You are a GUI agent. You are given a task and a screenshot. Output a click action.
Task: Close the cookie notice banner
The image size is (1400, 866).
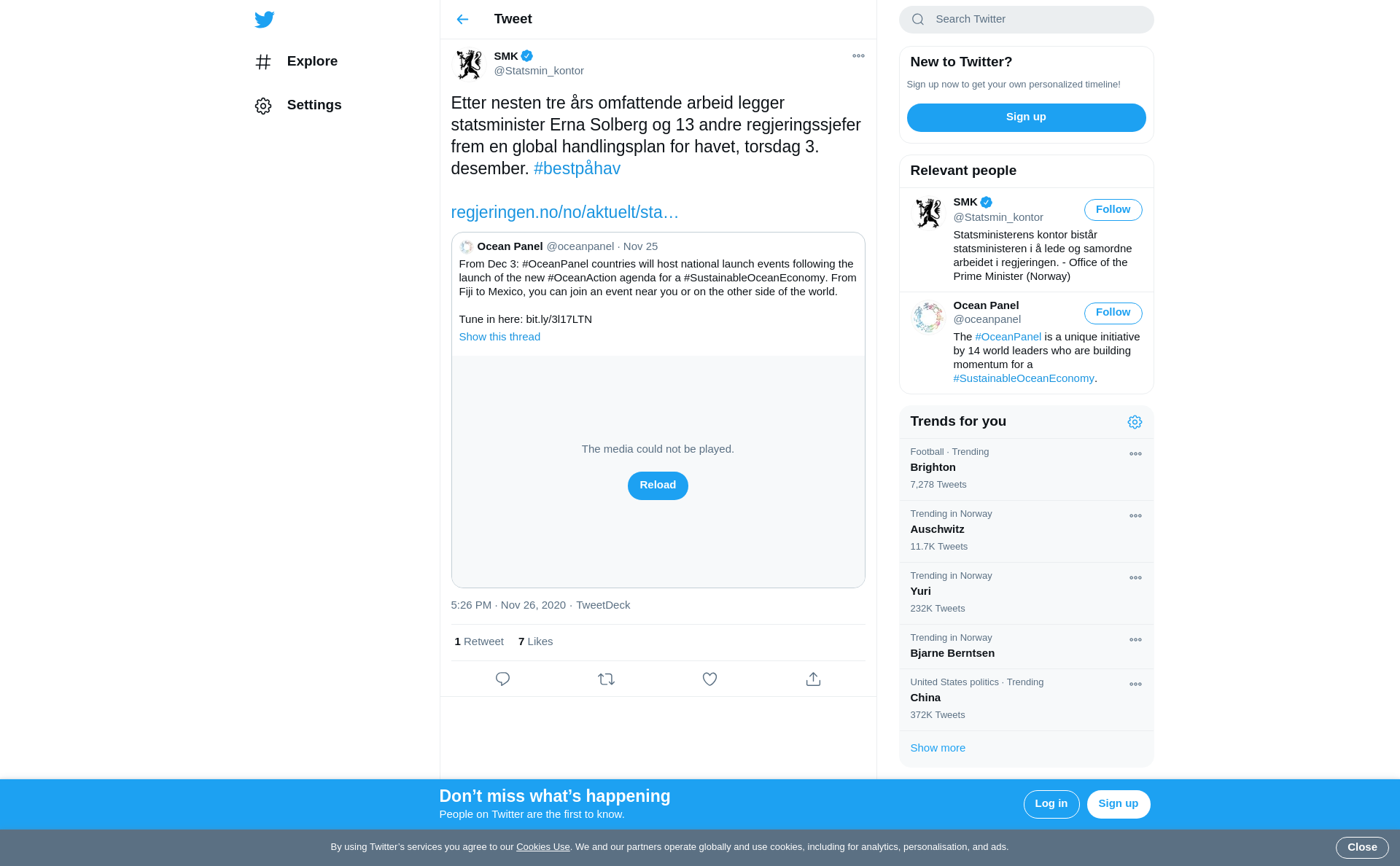pos(1362,847)
